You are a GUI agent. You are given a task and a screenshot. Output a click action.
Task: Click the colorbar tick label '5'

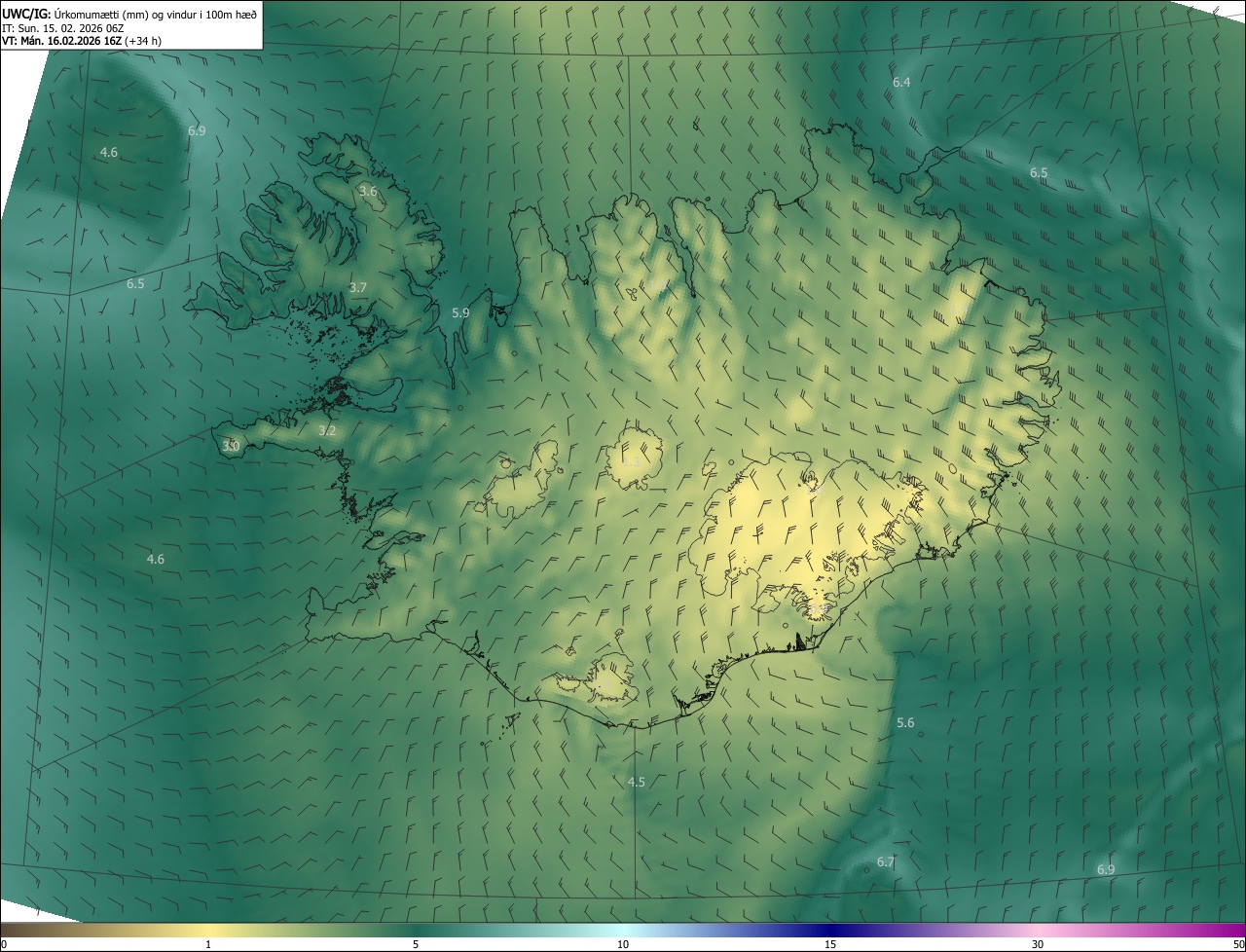point(416,944)
